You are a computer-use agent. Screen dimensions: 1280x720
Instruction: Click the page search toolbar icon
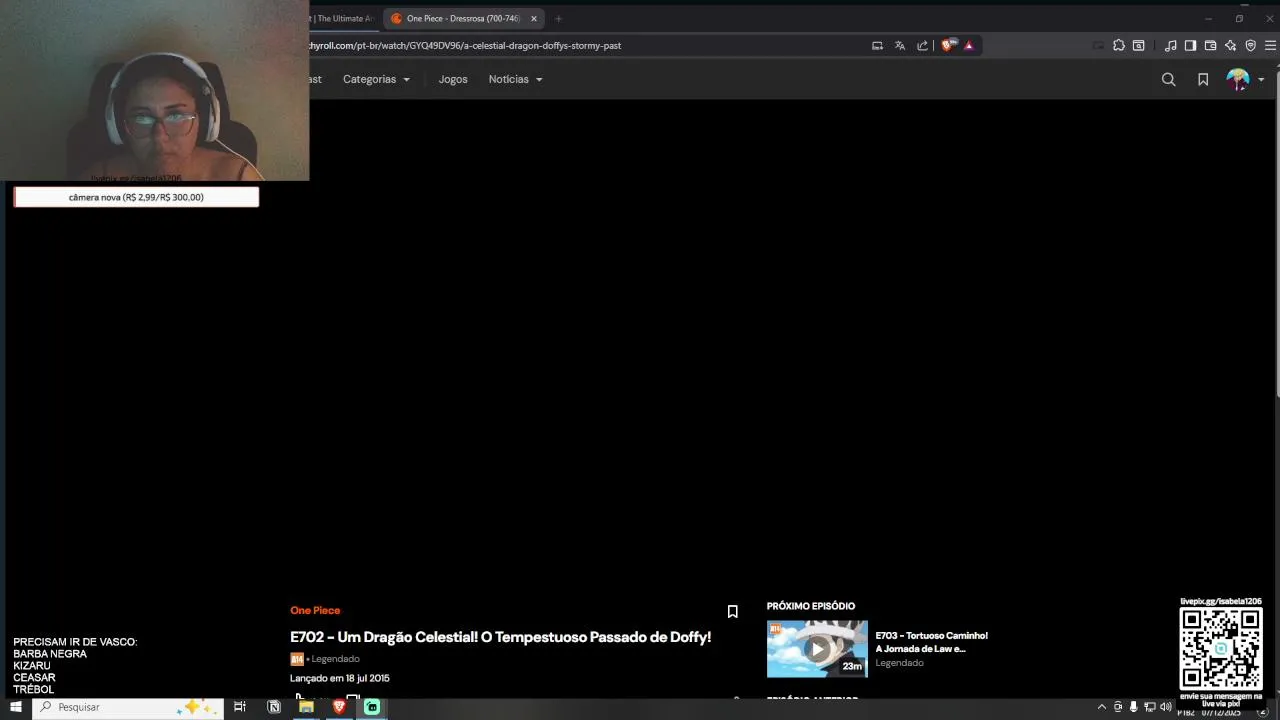pos(1138,45)
